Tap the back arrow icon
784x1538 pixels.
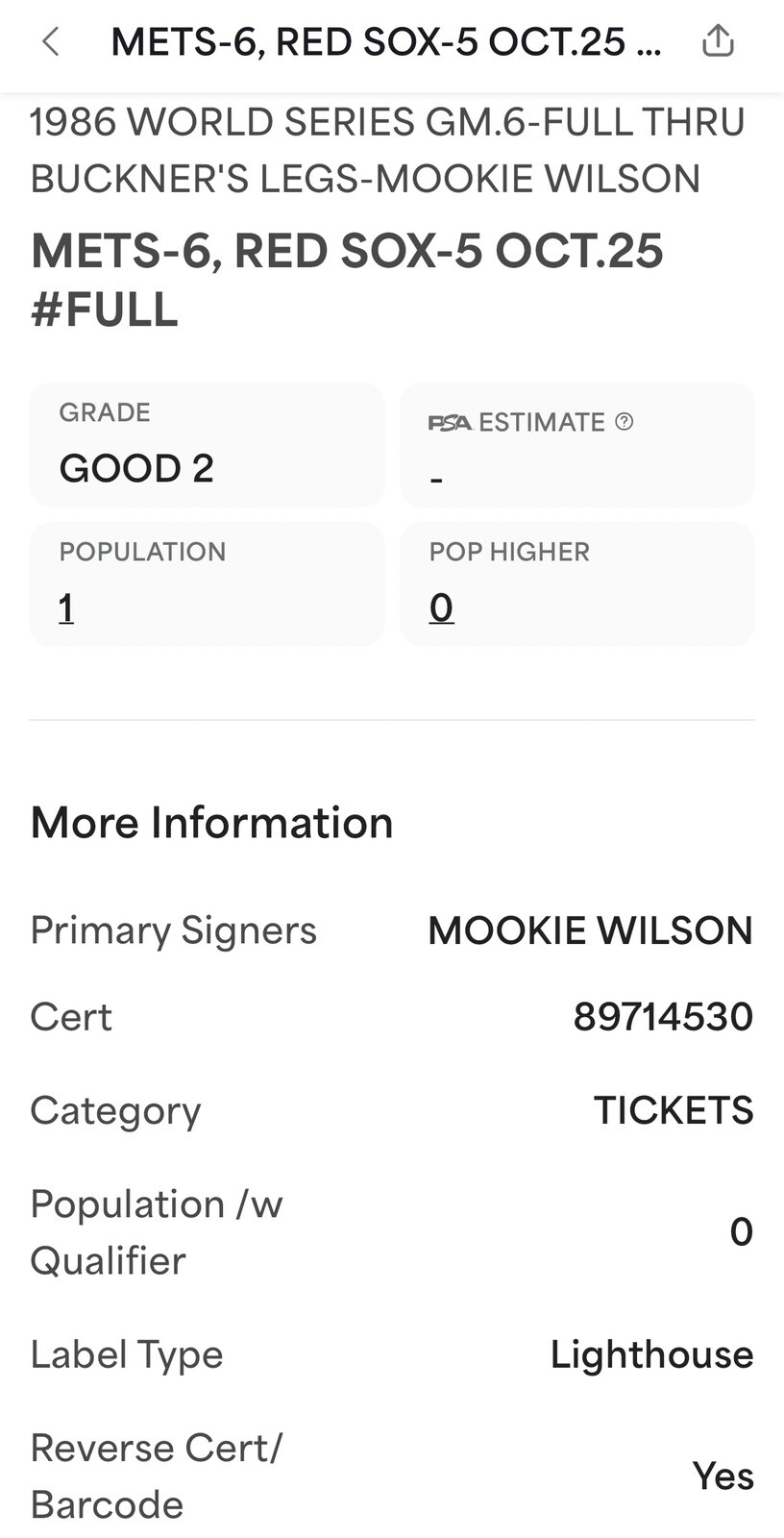pos(51,41)
